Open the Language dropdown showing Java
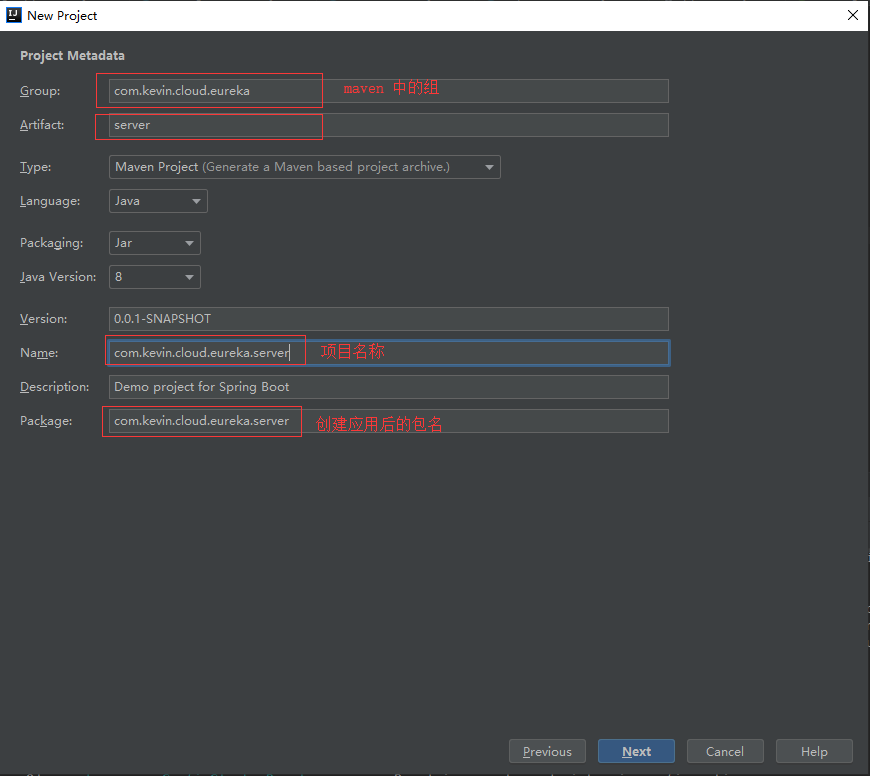 (x=158, y=201)
